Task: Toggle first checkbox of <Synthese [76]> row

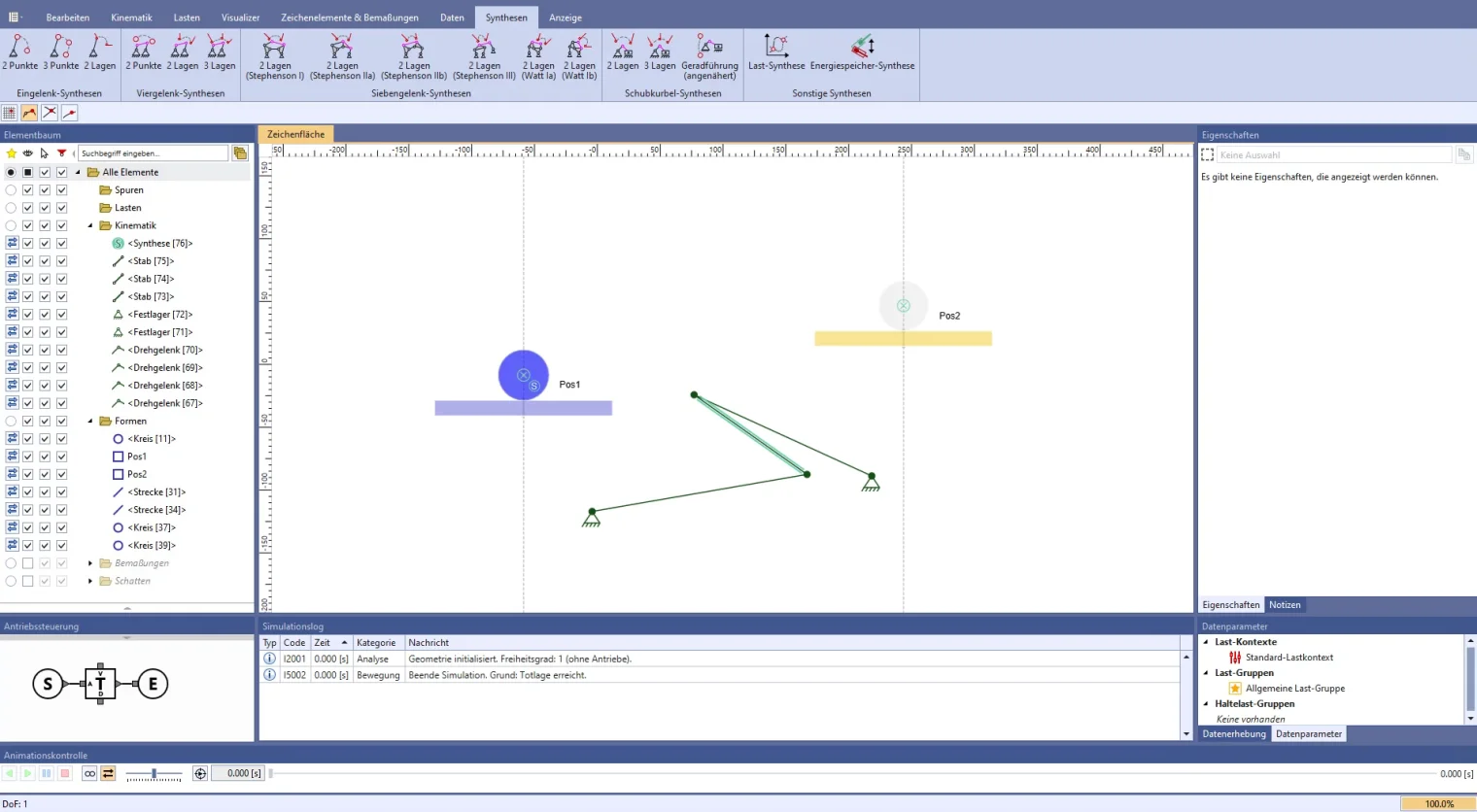Action: tap(28, 244)
